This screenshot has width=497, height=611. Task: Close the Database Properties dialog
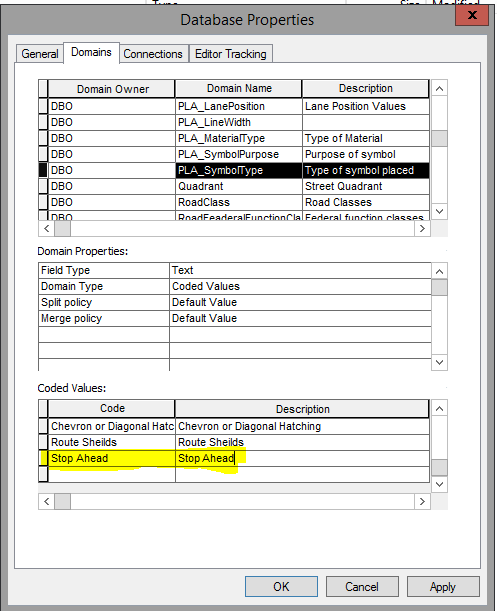coord(472,15)
